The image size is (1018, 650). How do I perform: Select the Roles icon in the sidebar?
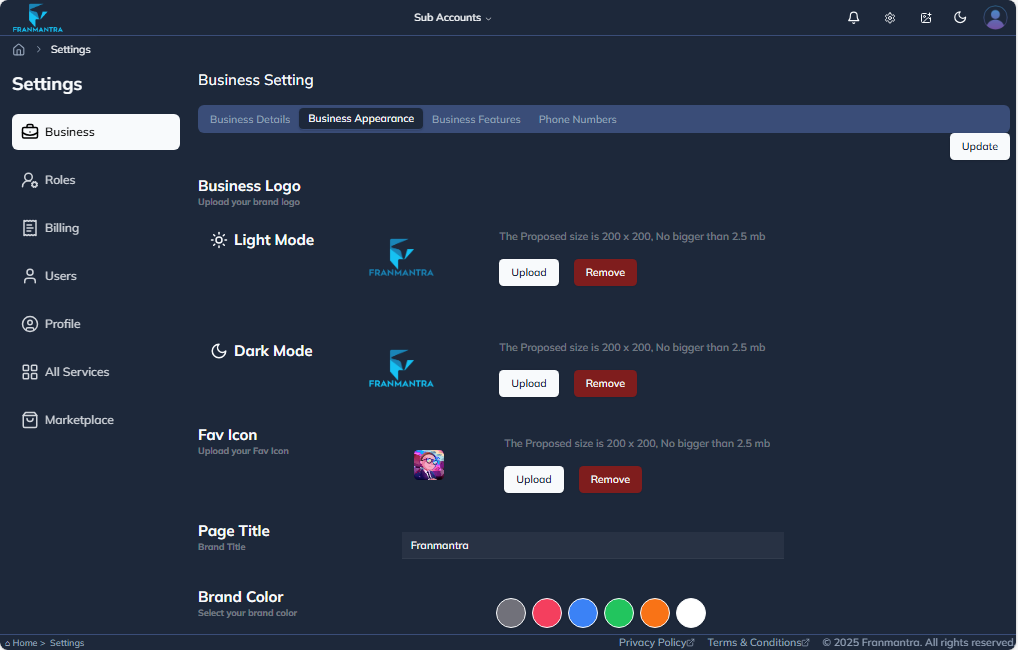tap(28, 179)
